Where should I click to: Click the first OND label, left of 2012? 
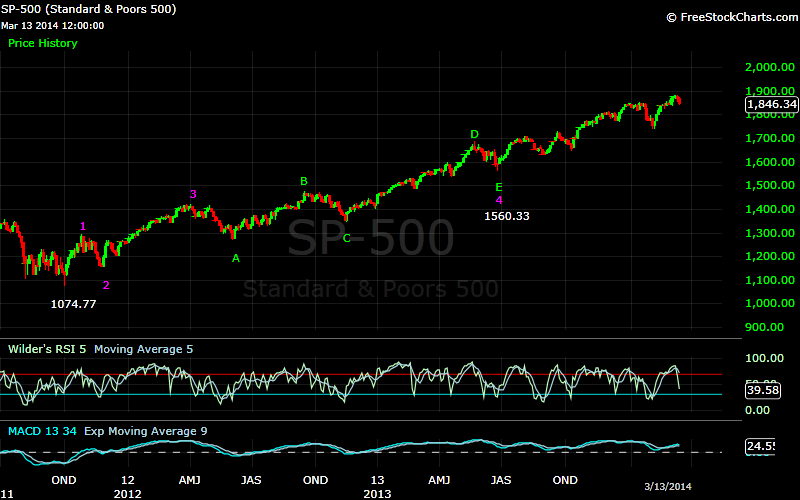[64, 480]
